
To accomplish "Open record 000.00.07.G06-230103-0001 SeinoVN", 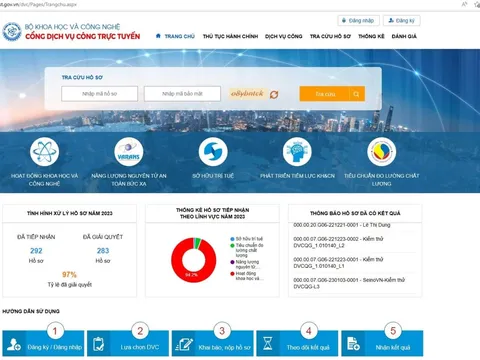I will [x=349, y=283].
